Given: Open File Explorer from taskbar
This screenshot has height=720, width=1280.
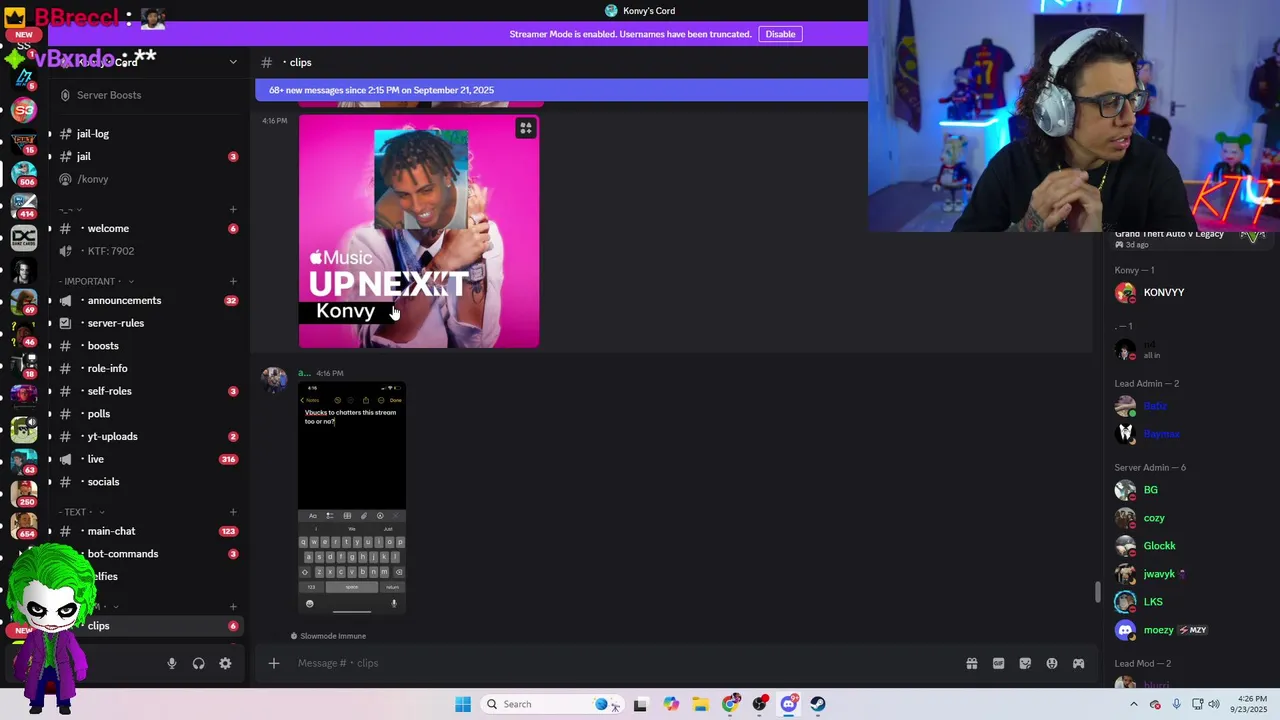Looking at the screenshot, I should (700, 704).
